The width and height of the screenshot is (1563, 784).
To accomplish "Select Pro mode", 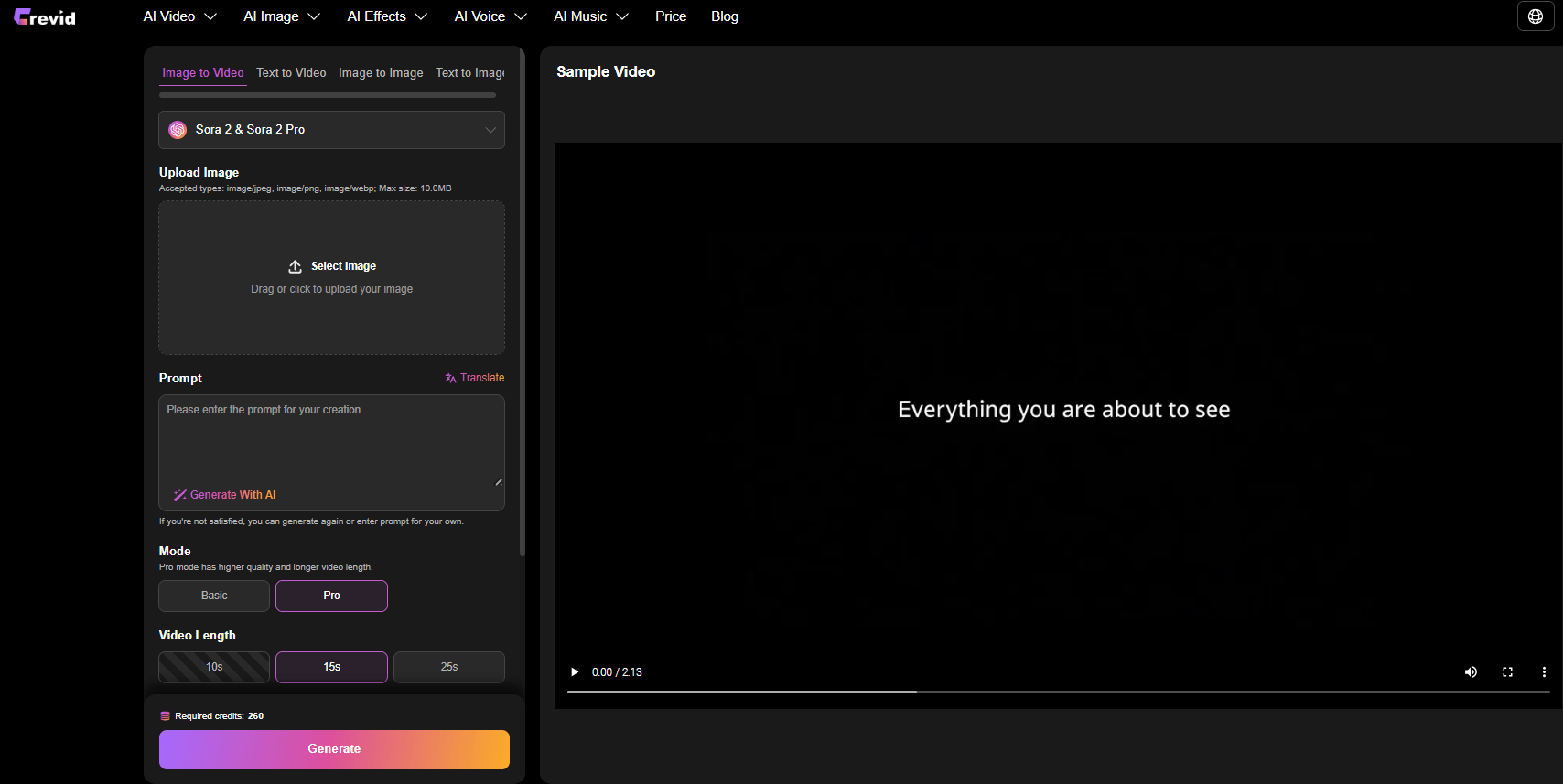I will (331, 596).
